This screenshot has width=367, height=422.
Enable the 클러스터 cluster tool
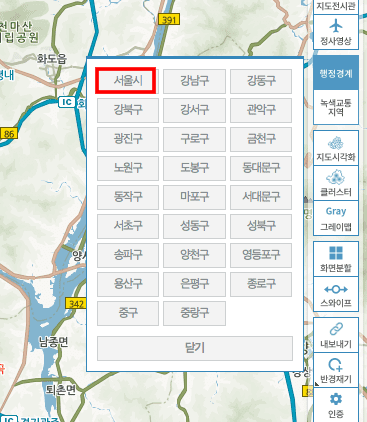pyautogui.click(x=336, y=183)
